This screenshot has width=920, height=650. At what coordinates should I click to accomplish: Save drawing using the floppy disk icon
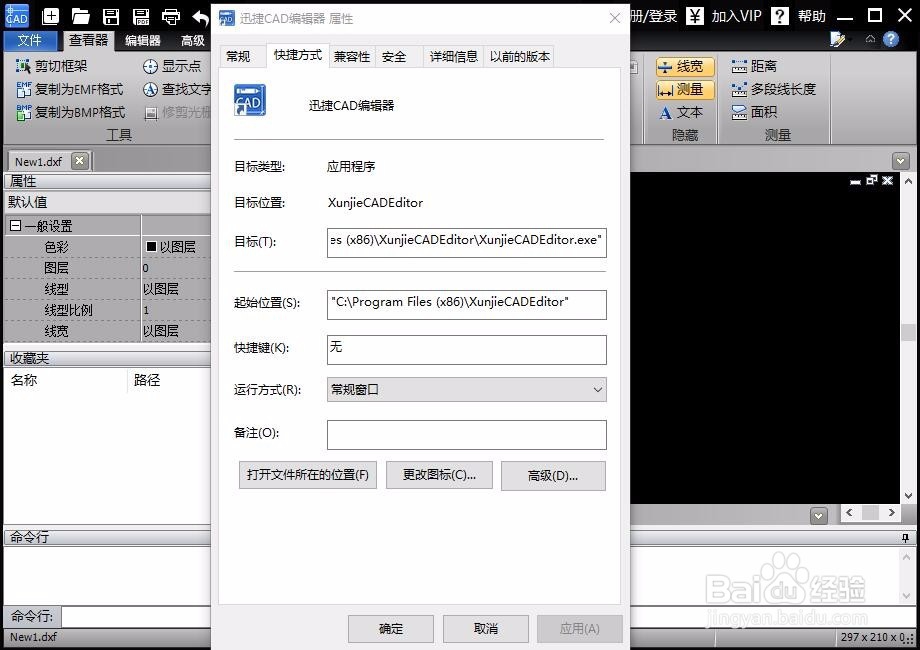coord(110,16)
